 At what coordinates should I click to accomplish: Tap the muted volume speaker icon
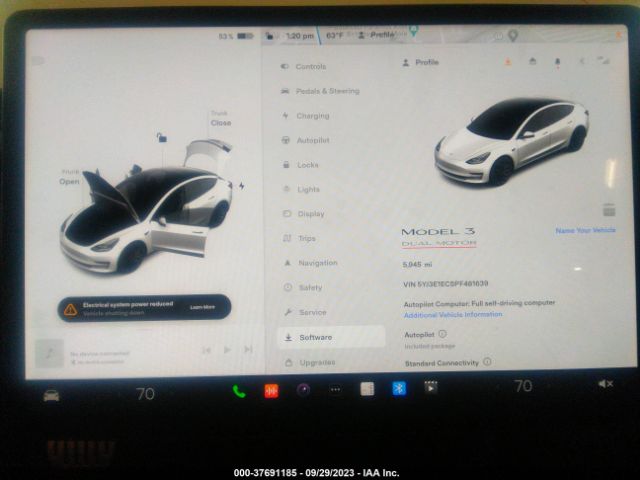[605, 384]
